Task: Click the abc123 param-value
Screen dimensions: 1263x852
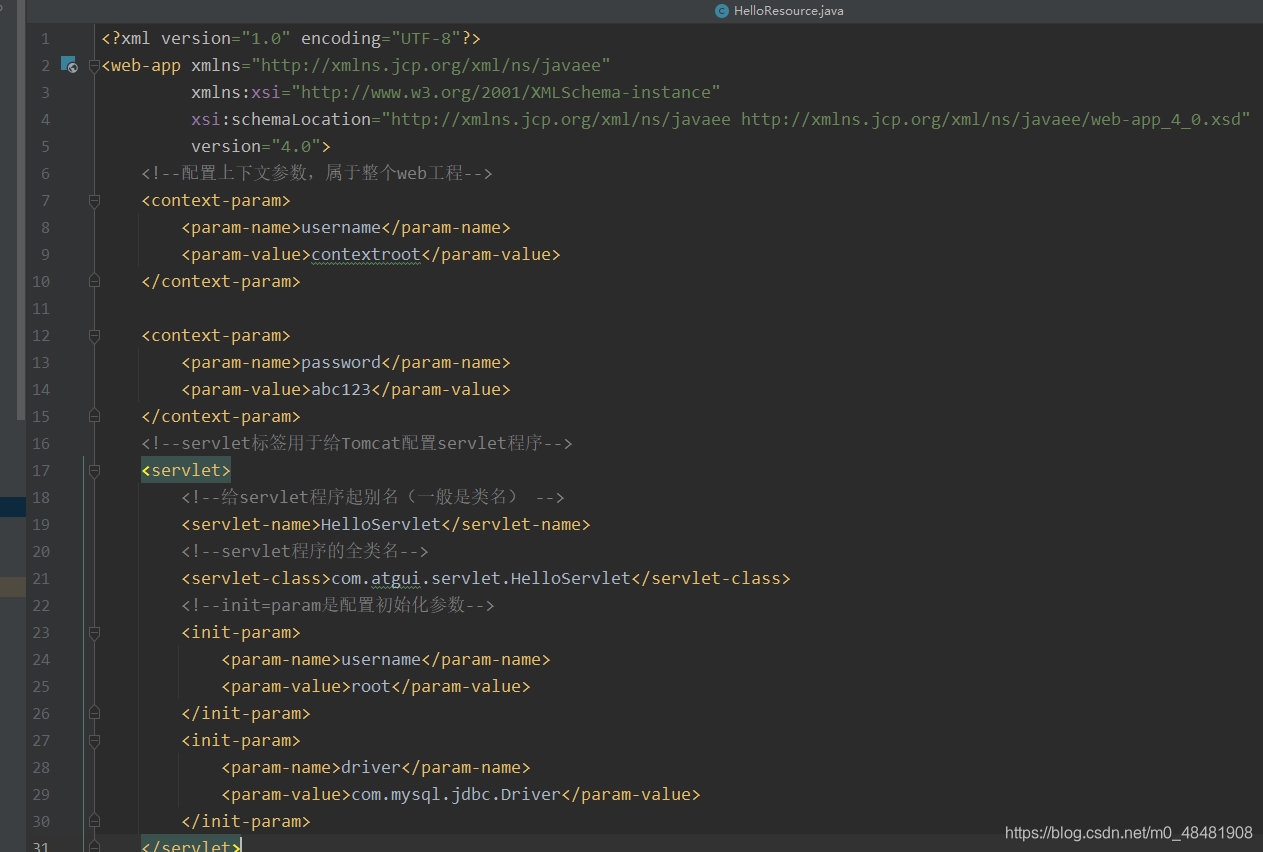Action: click(x=341, y=389)
